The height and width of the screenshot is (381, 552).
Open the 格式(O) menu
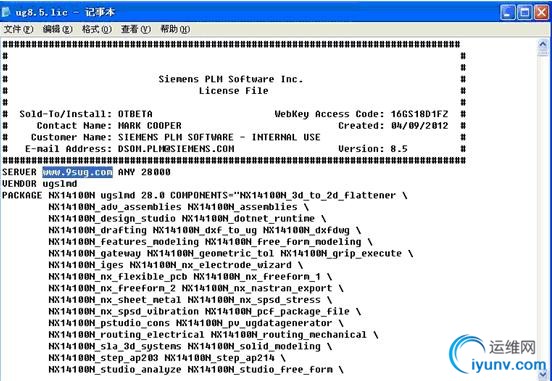(97, 29)
